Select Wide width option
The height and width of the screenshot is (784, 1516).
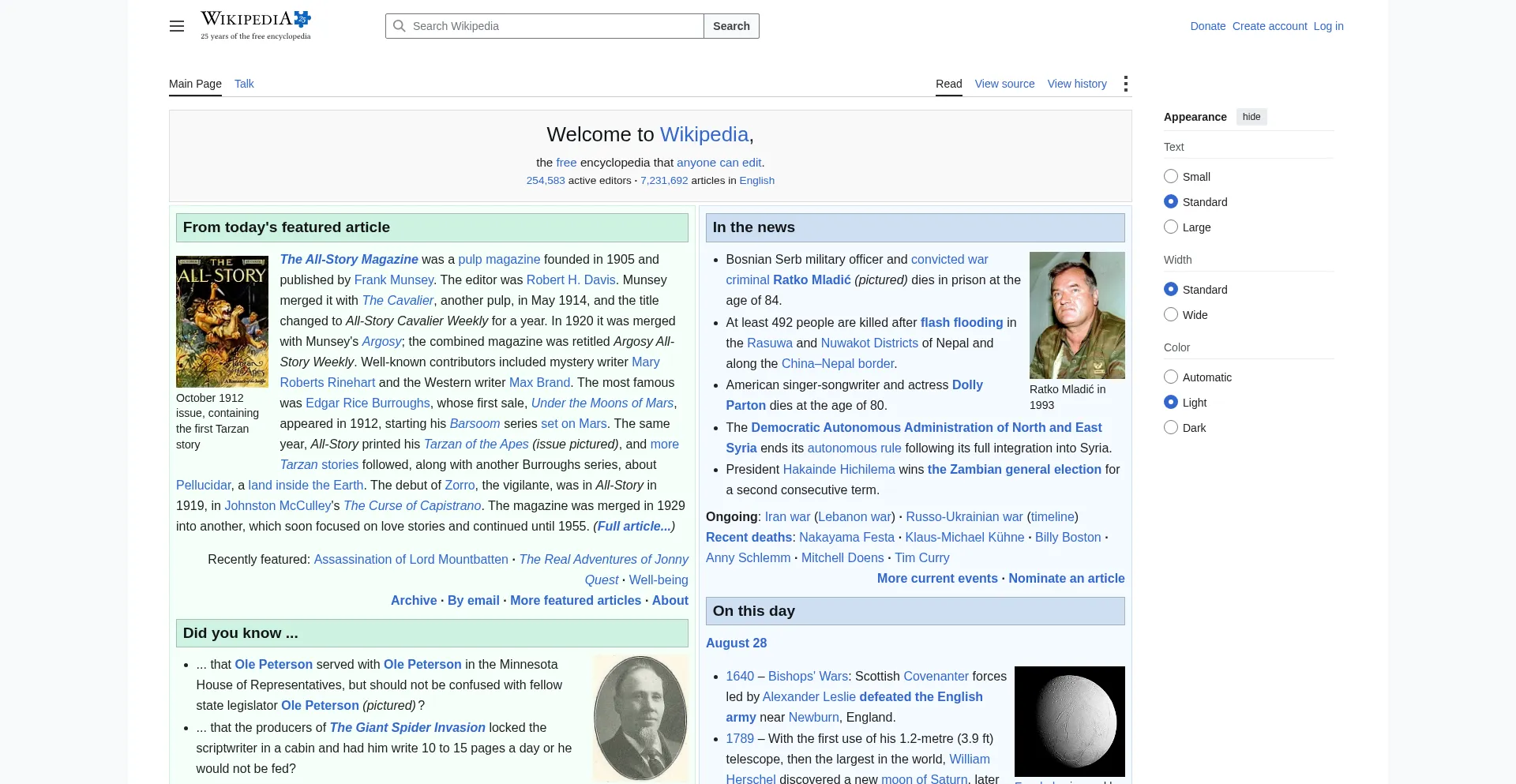1171,315
